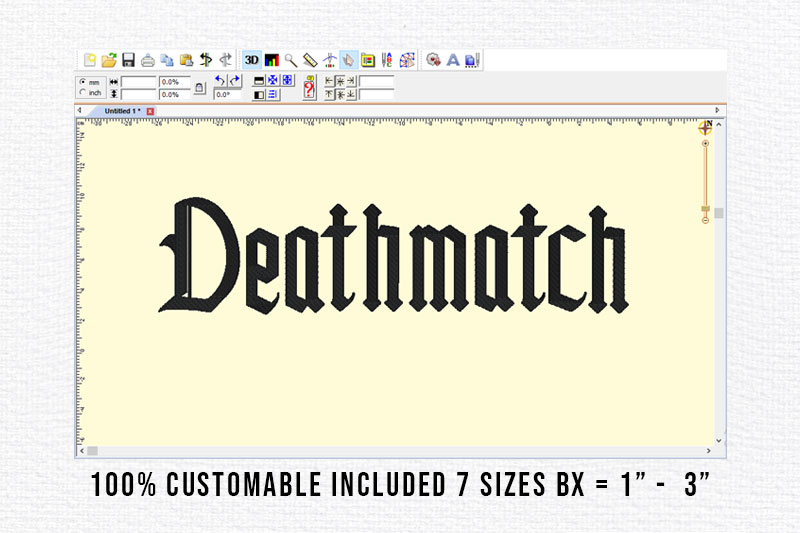Image resolution: width=800 pixels, height=533 pixels.
Task: Click the blue save stitch file icon
Action: tap(472, 60)
